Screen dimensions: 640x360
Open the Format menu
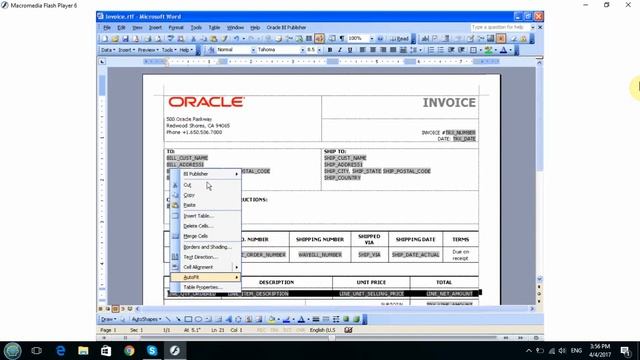[176, 27]
